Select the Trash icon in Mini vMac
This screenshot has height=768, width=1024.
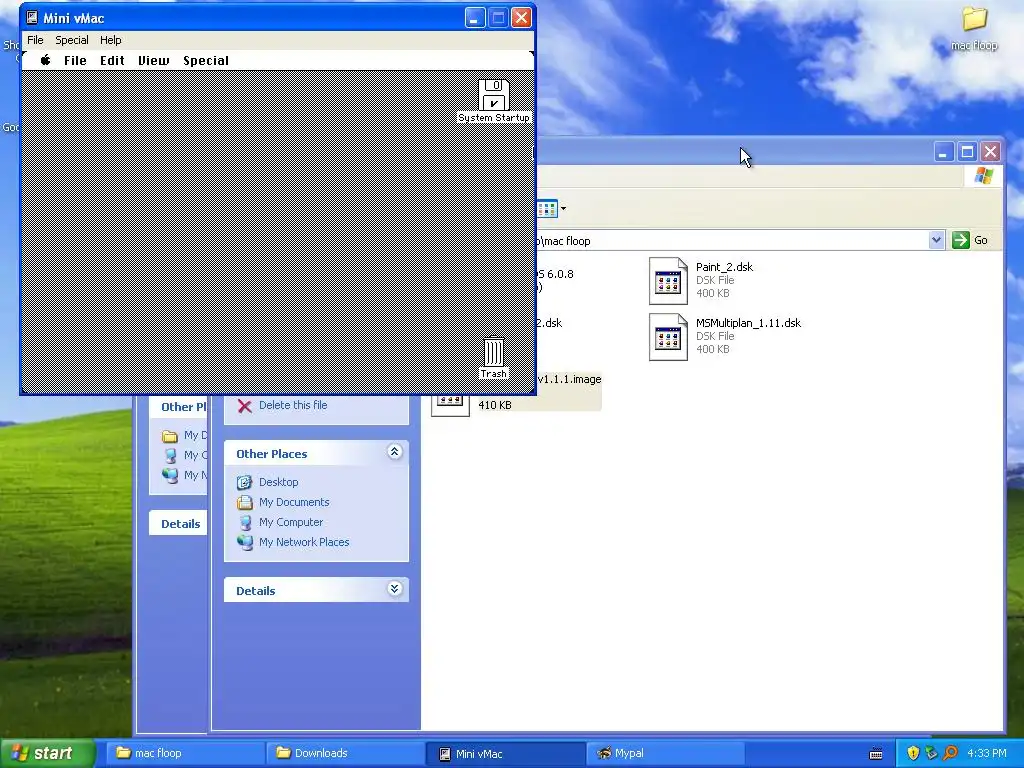pyautogui.click(x=494, y=352)
